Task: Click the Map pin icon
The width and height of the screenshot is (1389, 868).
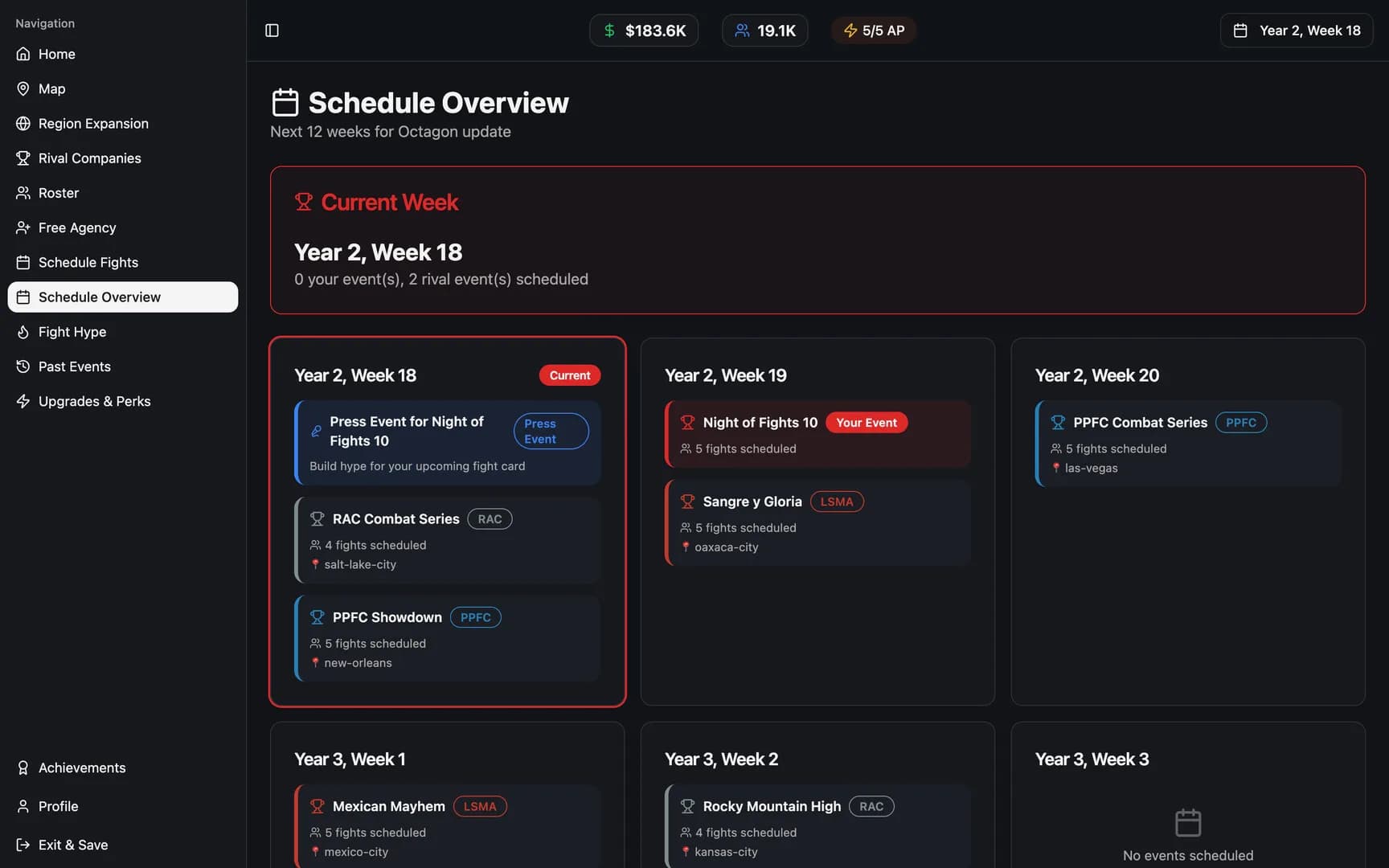Action: tap(23, 88)
